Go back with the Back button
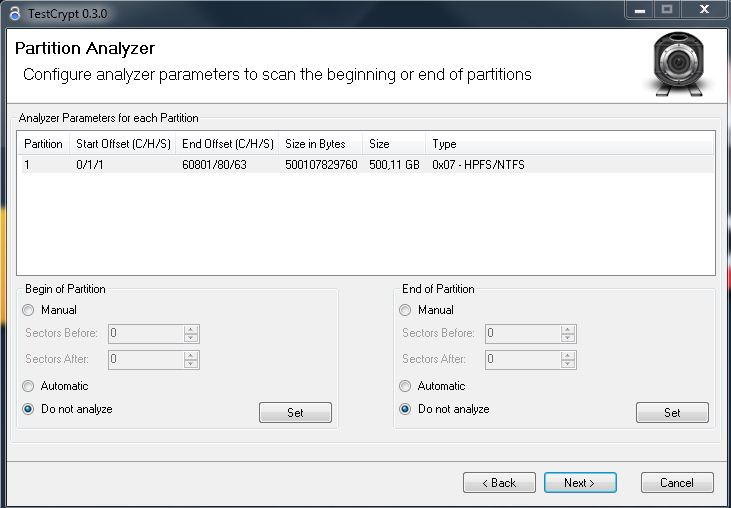731x508 pixels. 499,483
